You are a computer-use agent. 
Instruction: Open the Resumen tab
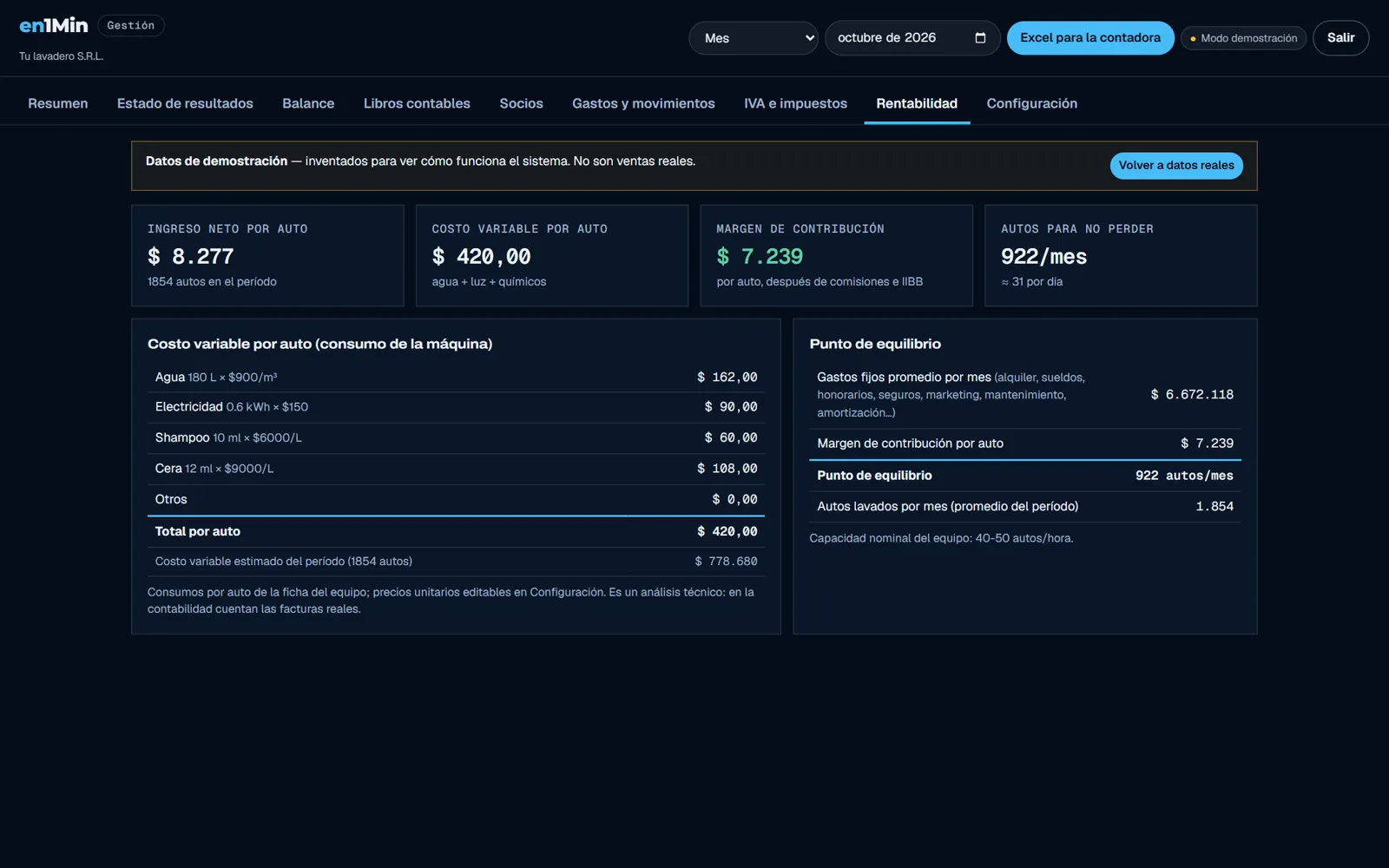point(58,103)
